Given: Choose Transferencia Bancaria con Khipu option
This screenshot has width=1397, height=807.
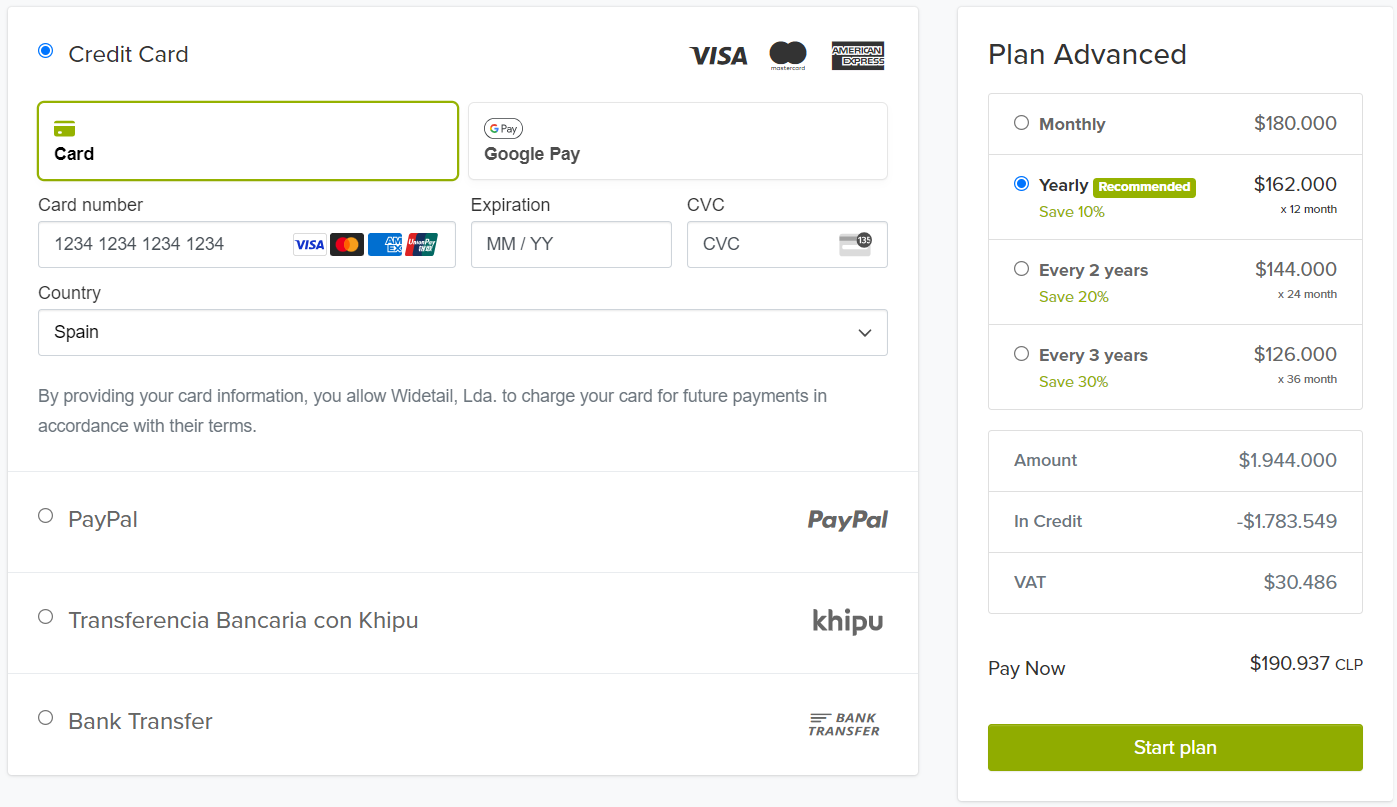Looking at the screenshot, I should click(x=46, y=617).
